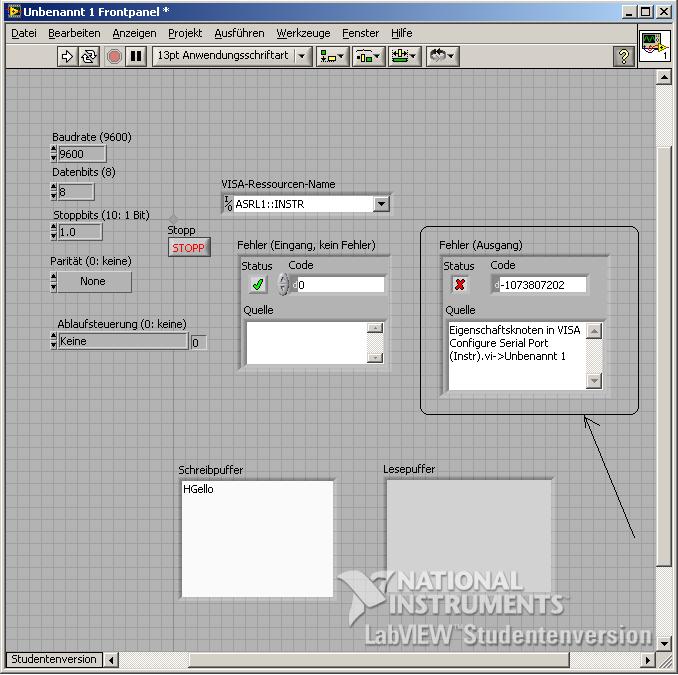678x675 pixels.
Task: Click the error-in Quelle text box
Action: [x=307, y=343]
